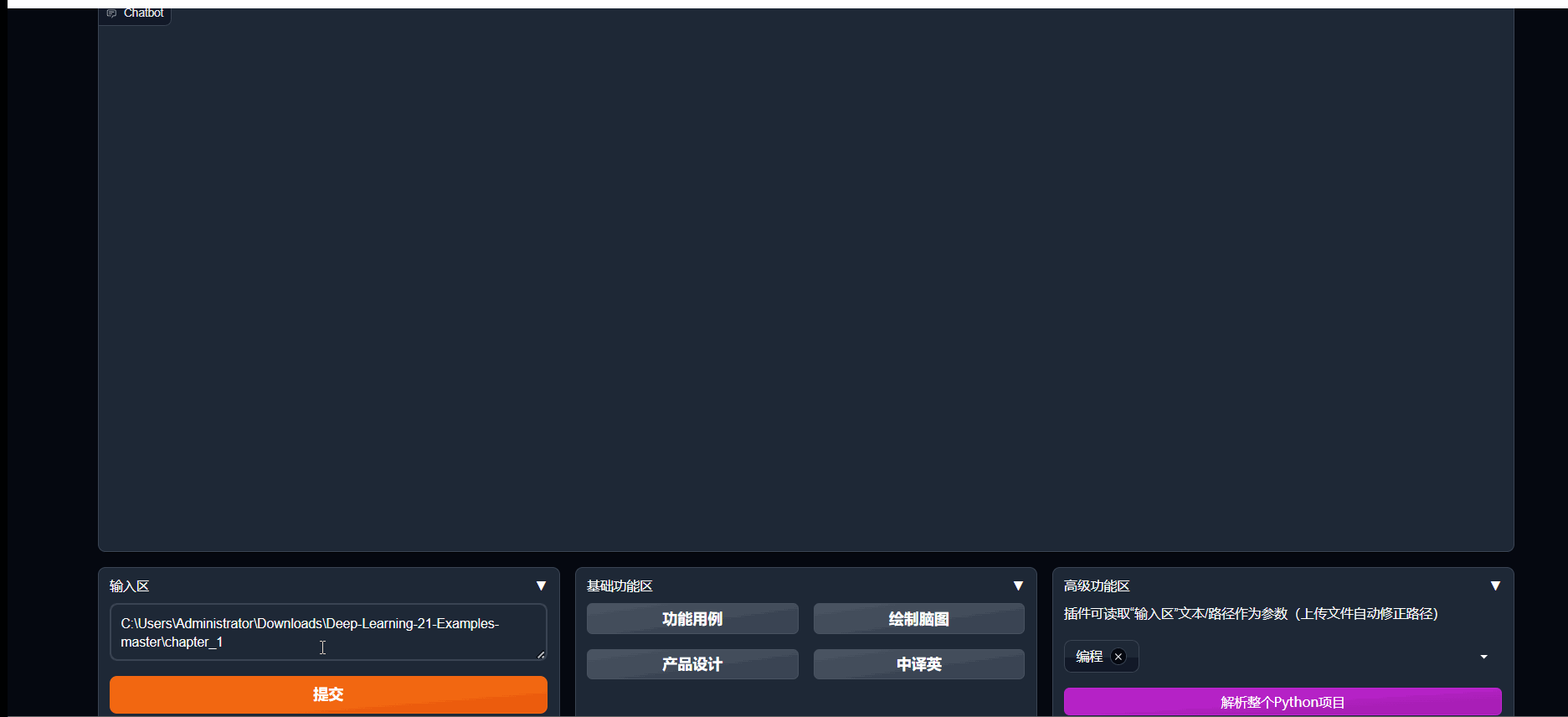The height and width of the screenshot is (717, 1568).
Task: Click the textarea resize handle corner
Action: [x=541, y=654]
